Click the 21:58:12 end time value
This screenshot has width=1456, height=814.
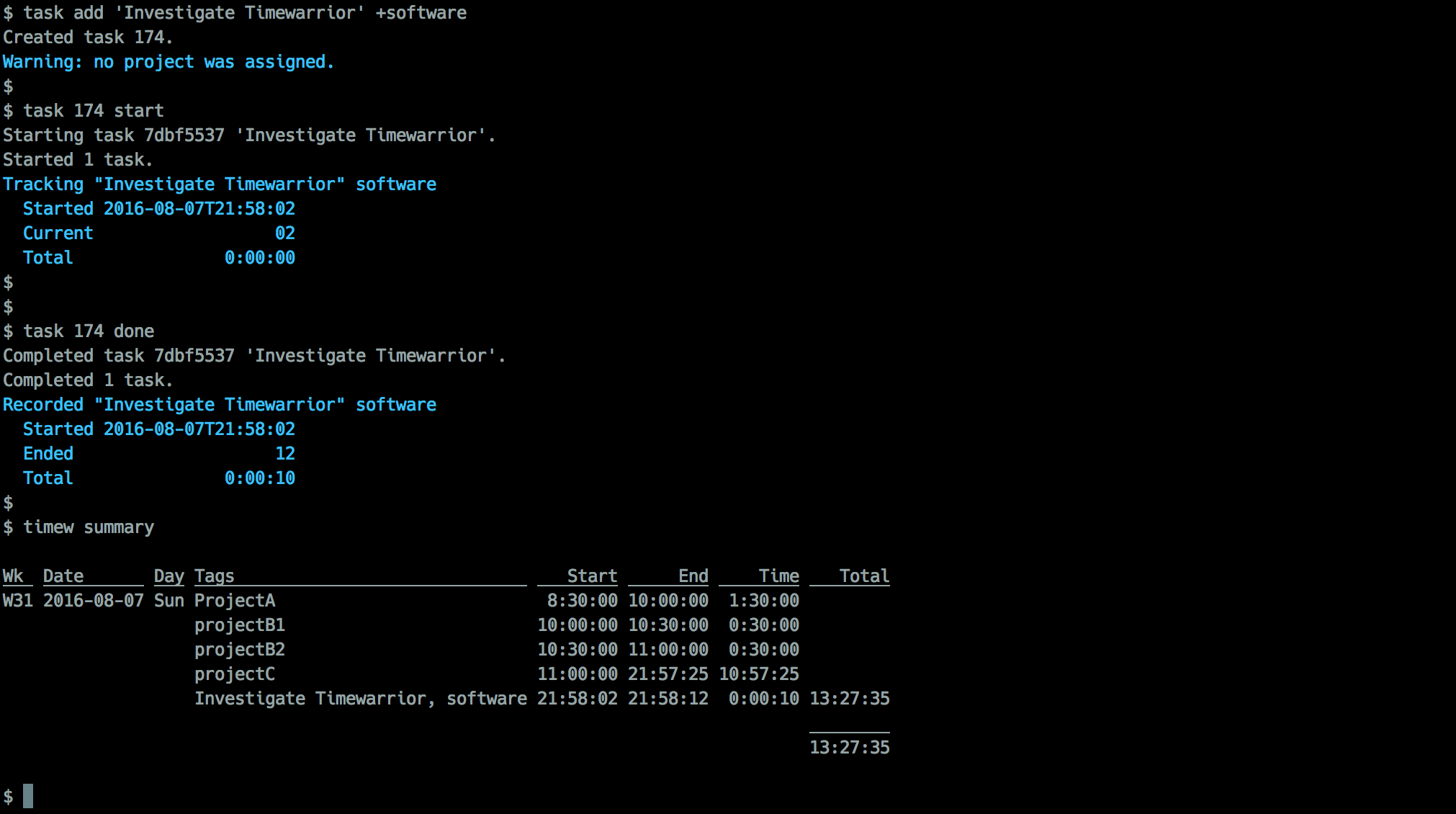tap(668, 699)
